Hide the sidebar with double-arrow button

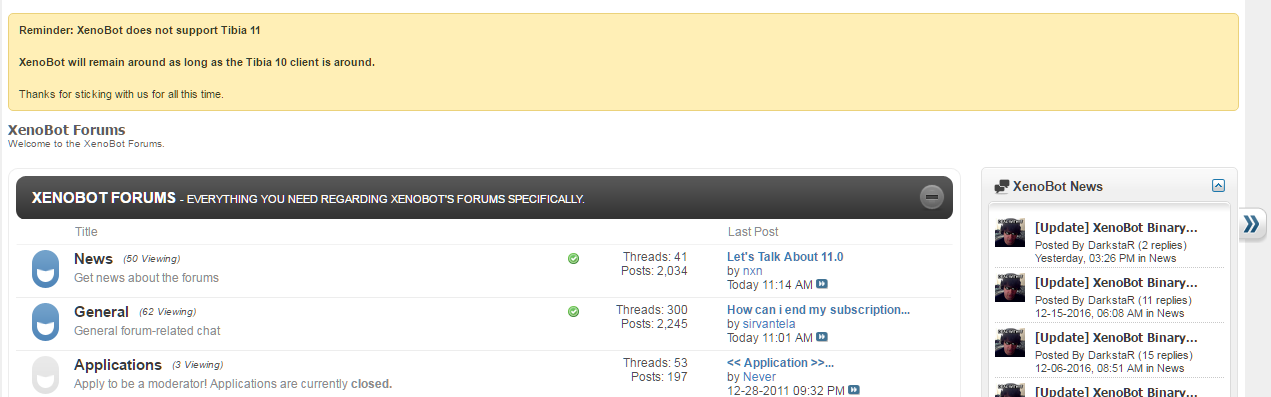(1252, 225)
